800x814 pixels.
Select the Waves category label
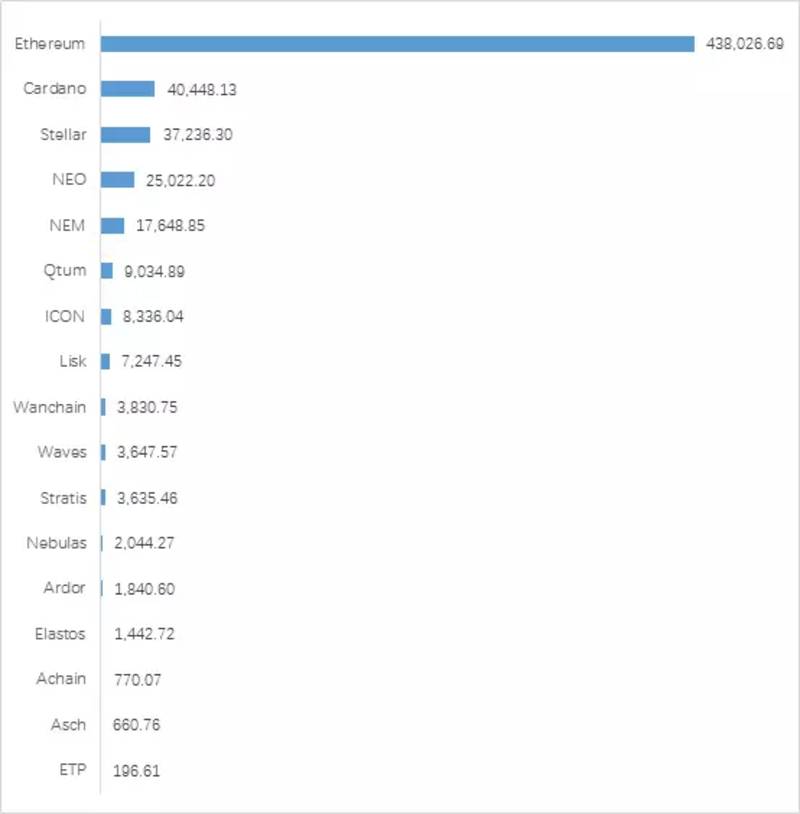(x=62, y=452)
